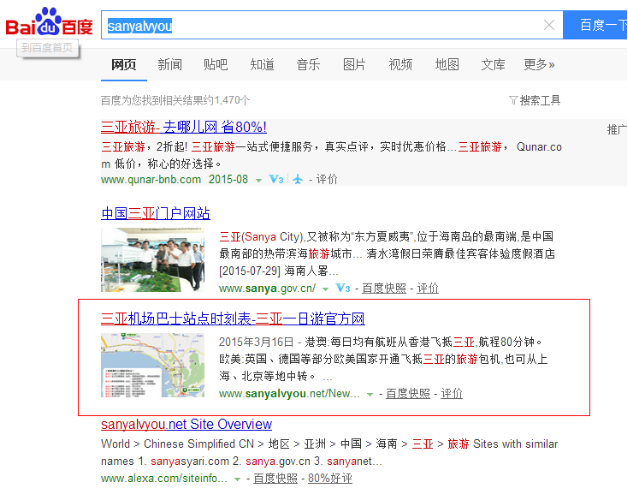Click the 到百度首页 tooltip
This screenshot has height=494, width=628.
coord(47,48)
